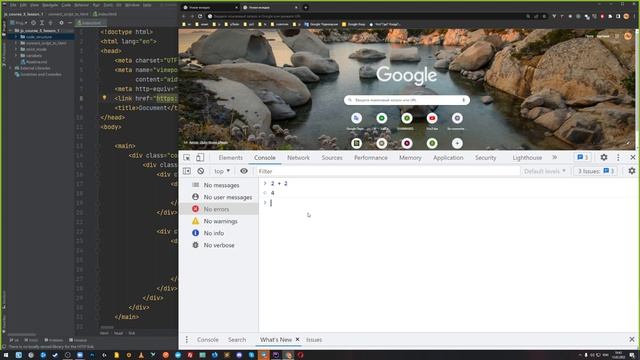Open the File menu in the IDE

13,5
